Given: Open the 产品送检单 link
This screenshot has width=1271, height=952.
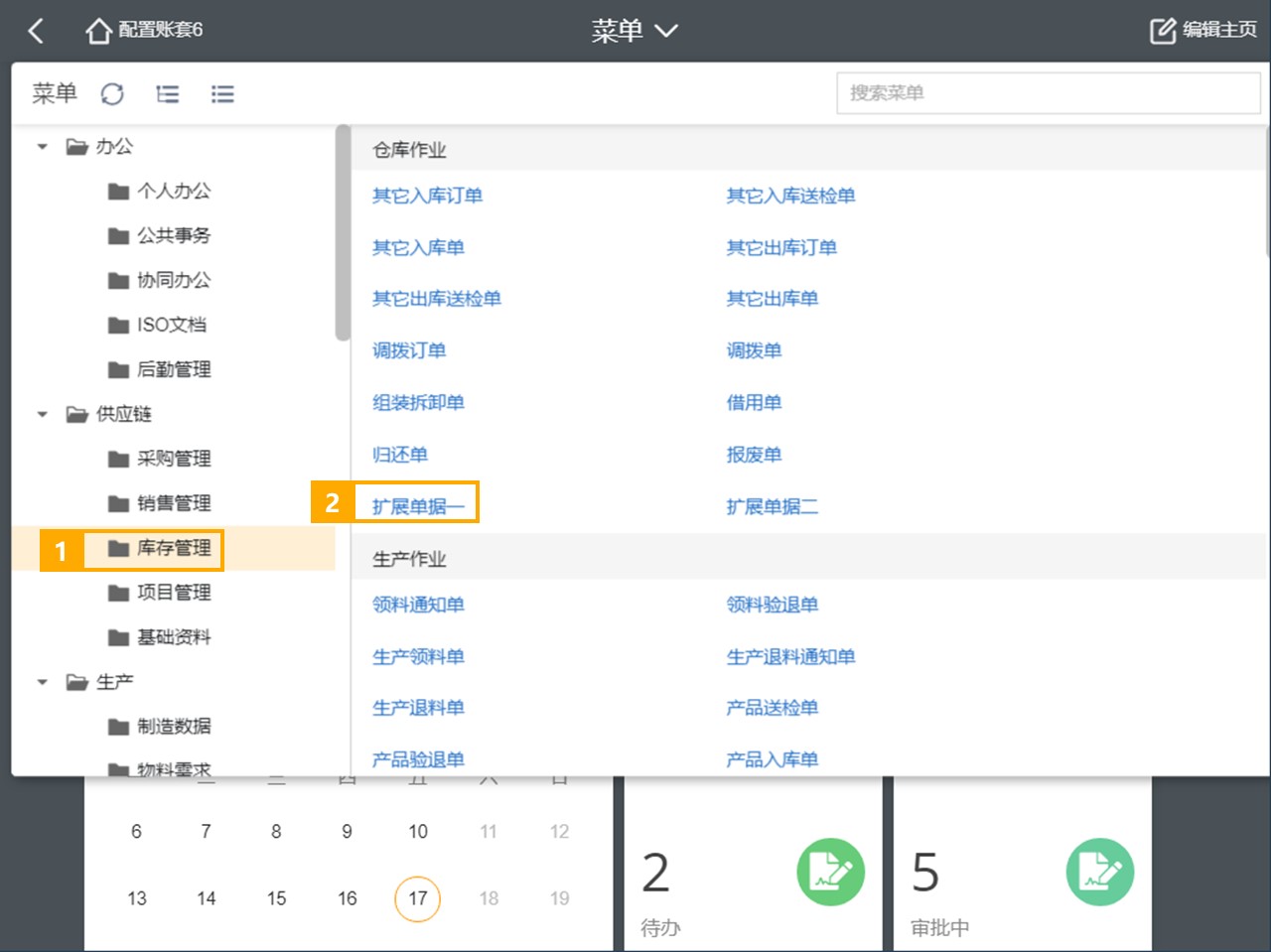Looking at the screenshot, I should [773, 708].
